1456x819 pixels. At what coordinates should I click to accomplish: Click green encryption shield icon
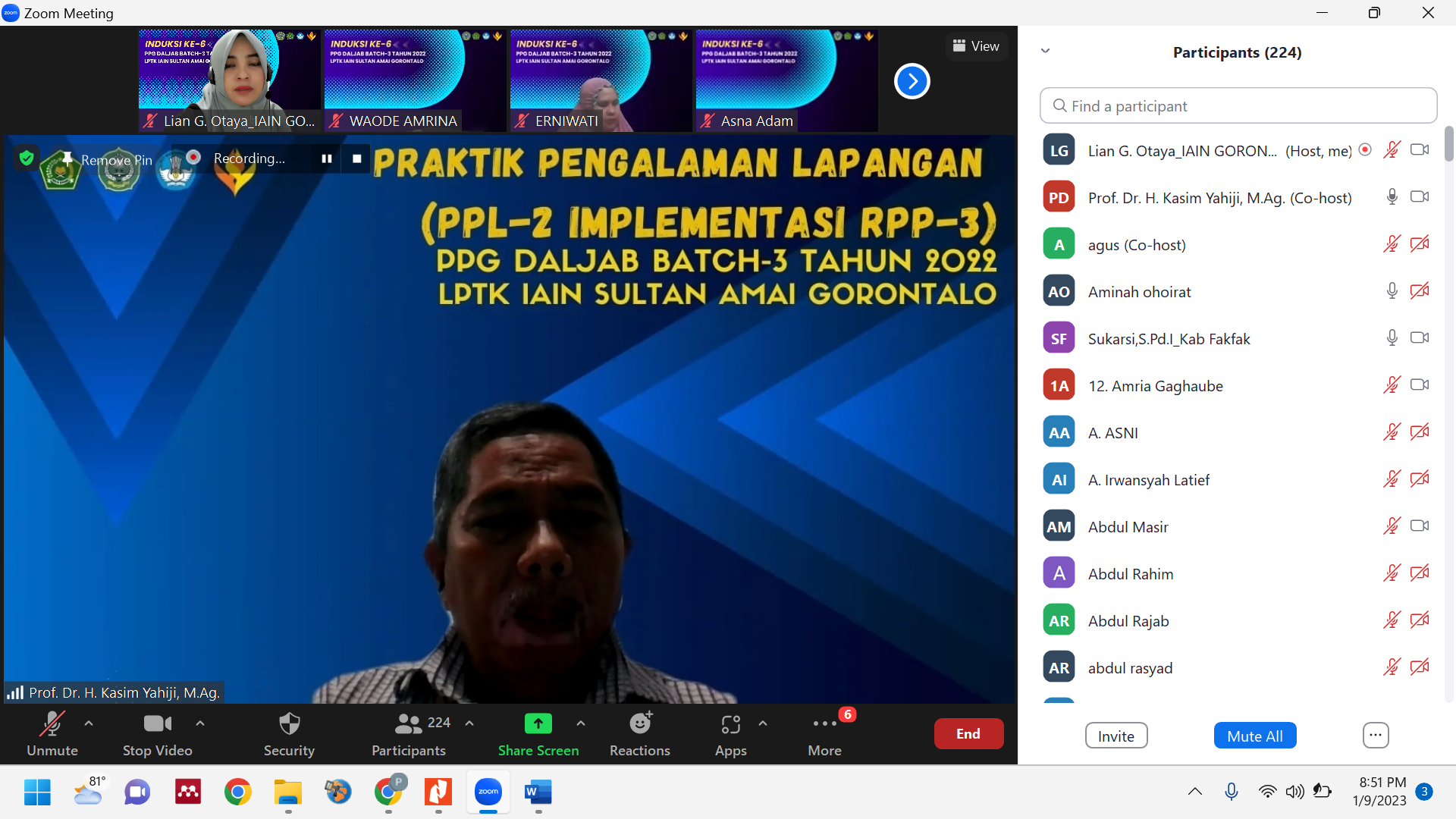click(27, 158)
